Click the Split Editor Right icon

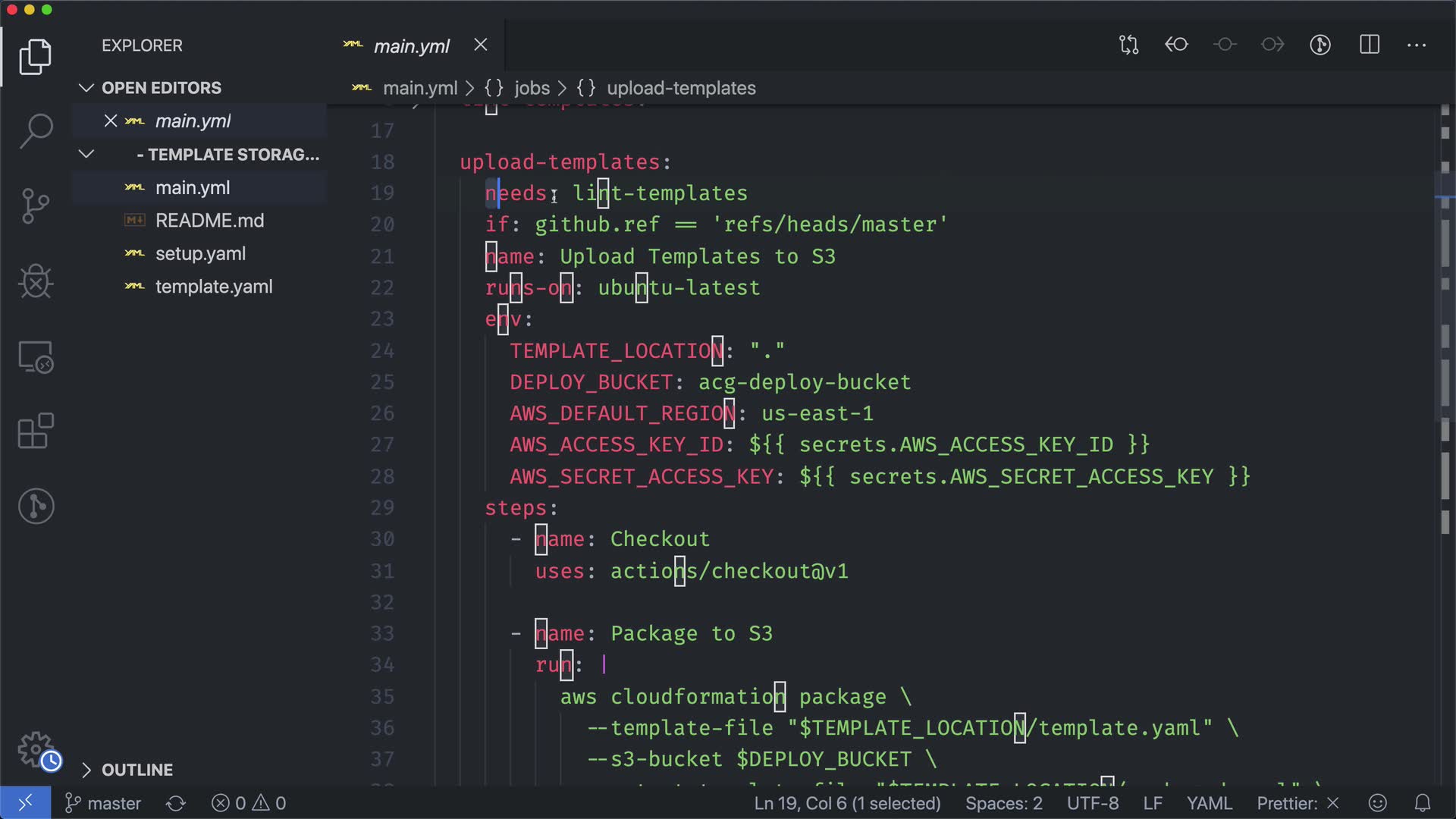pos(1369,45)
